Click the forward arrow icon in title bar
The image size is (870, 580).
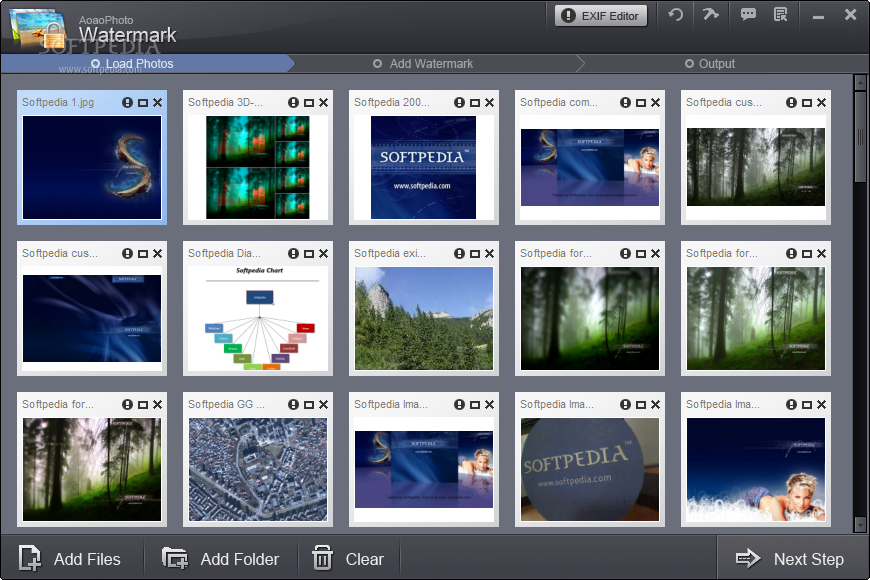click(x=711, y=14)
